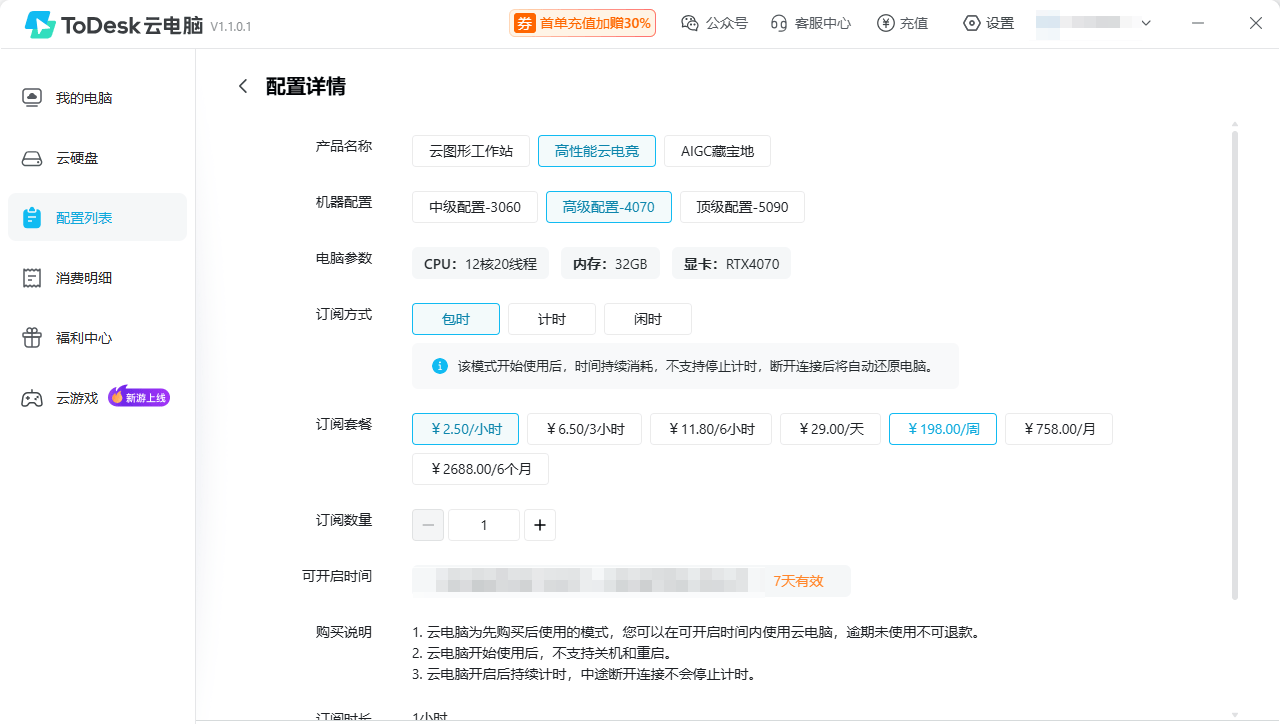Pick the ¥198.00/周 plan
The height and width of the screenshot is (724, 1280).
tap(943, 429)
